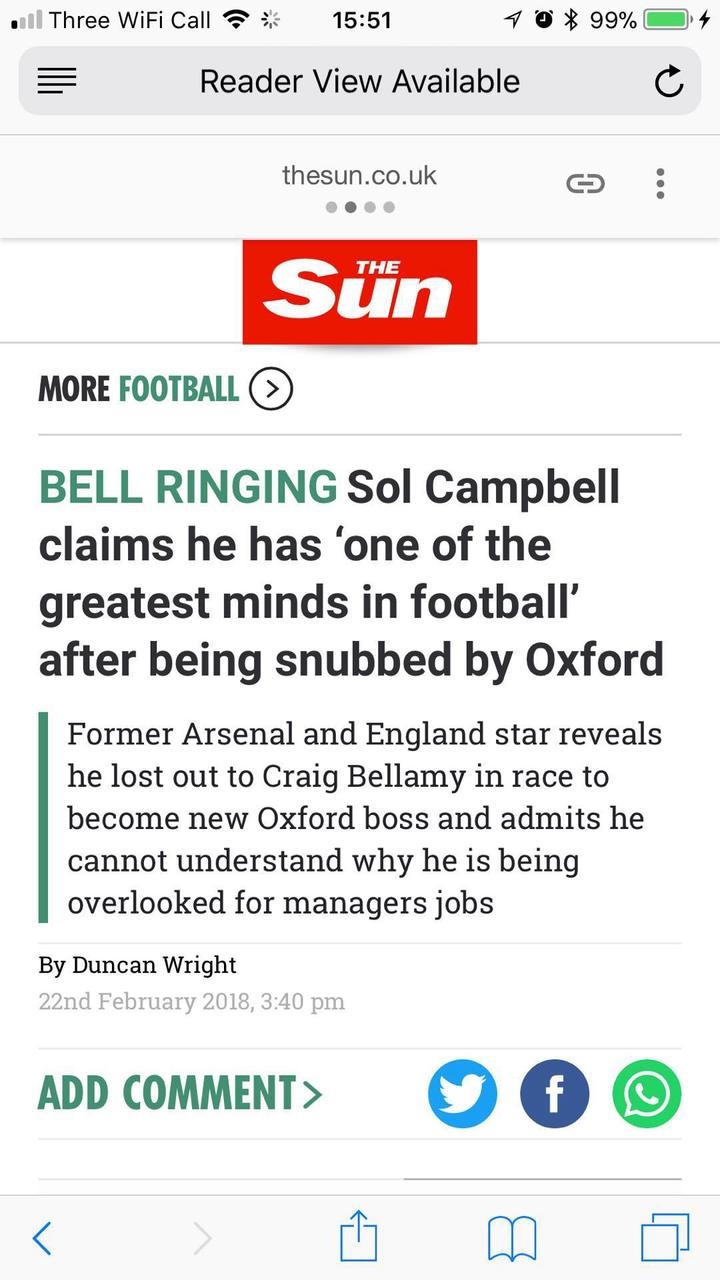The image size is (720, 1280).
Task: Open the More Football section link
Action: tap(138, 389)
